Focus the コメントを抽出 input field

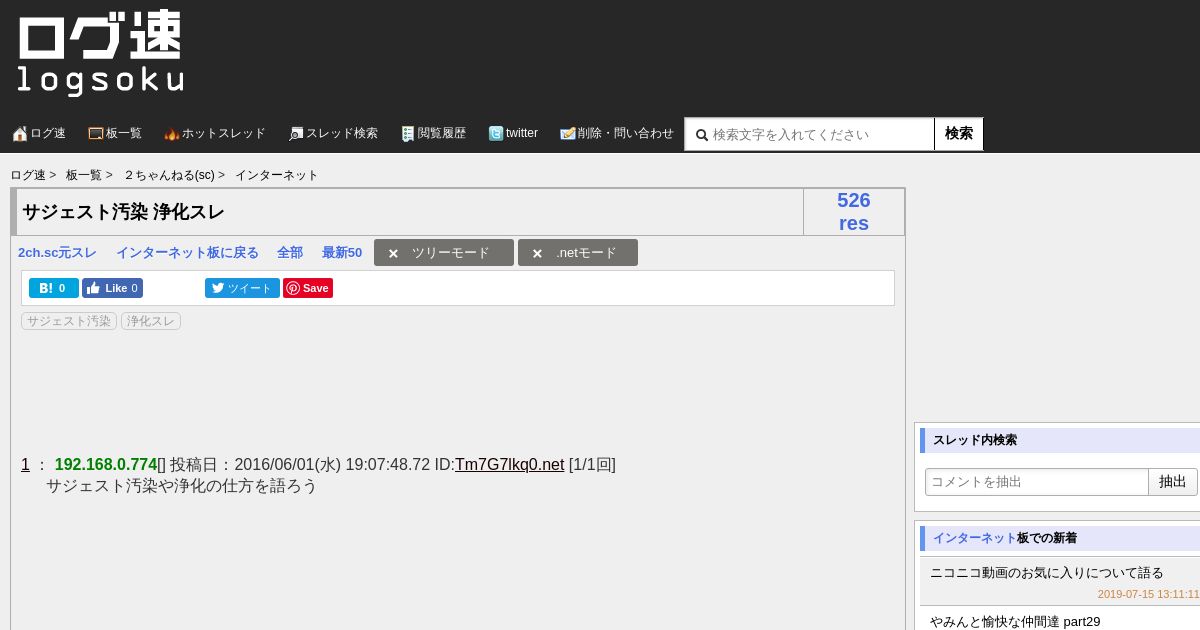pos(1036,482)
